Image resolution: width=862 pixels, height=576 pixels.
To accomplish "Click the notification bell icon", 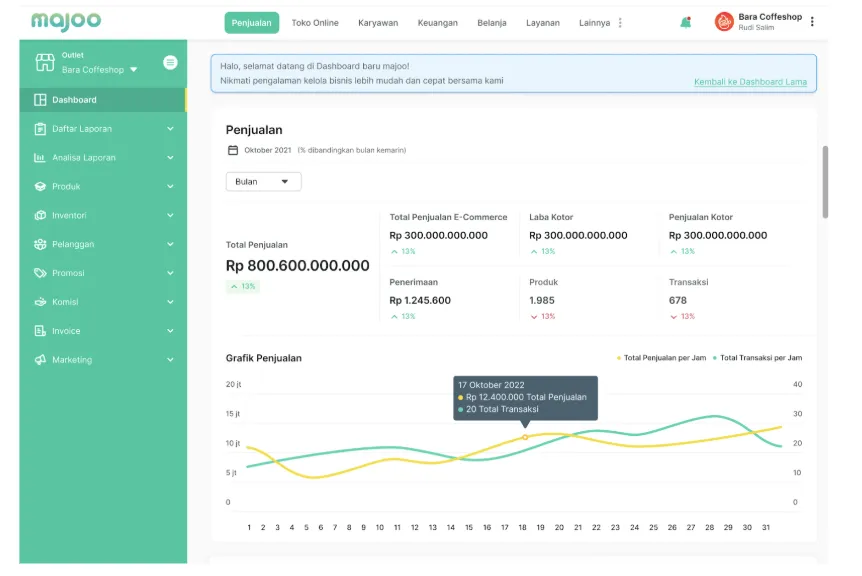I will (685, 22).
